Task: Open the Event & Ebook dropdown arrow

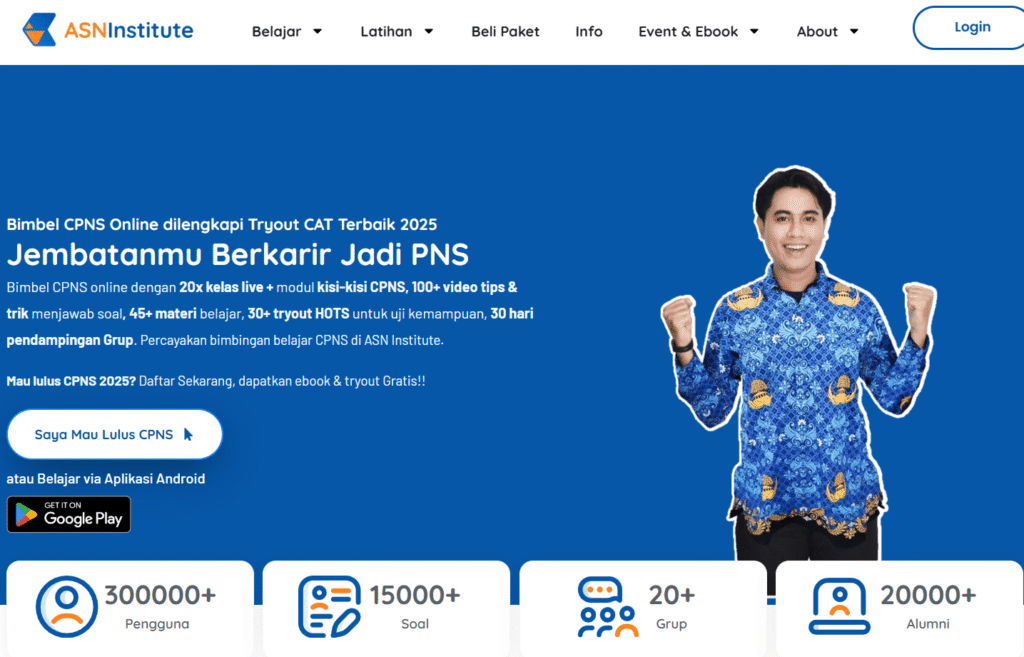Action: coord(754,31)
